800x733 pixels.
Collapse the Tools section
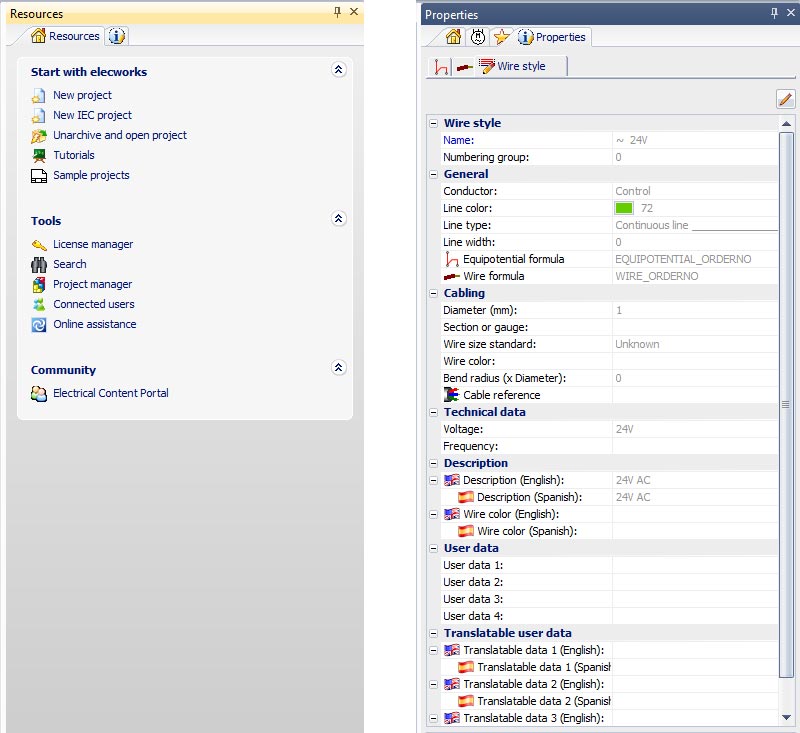pyautogui.click(x=338, y=218)
